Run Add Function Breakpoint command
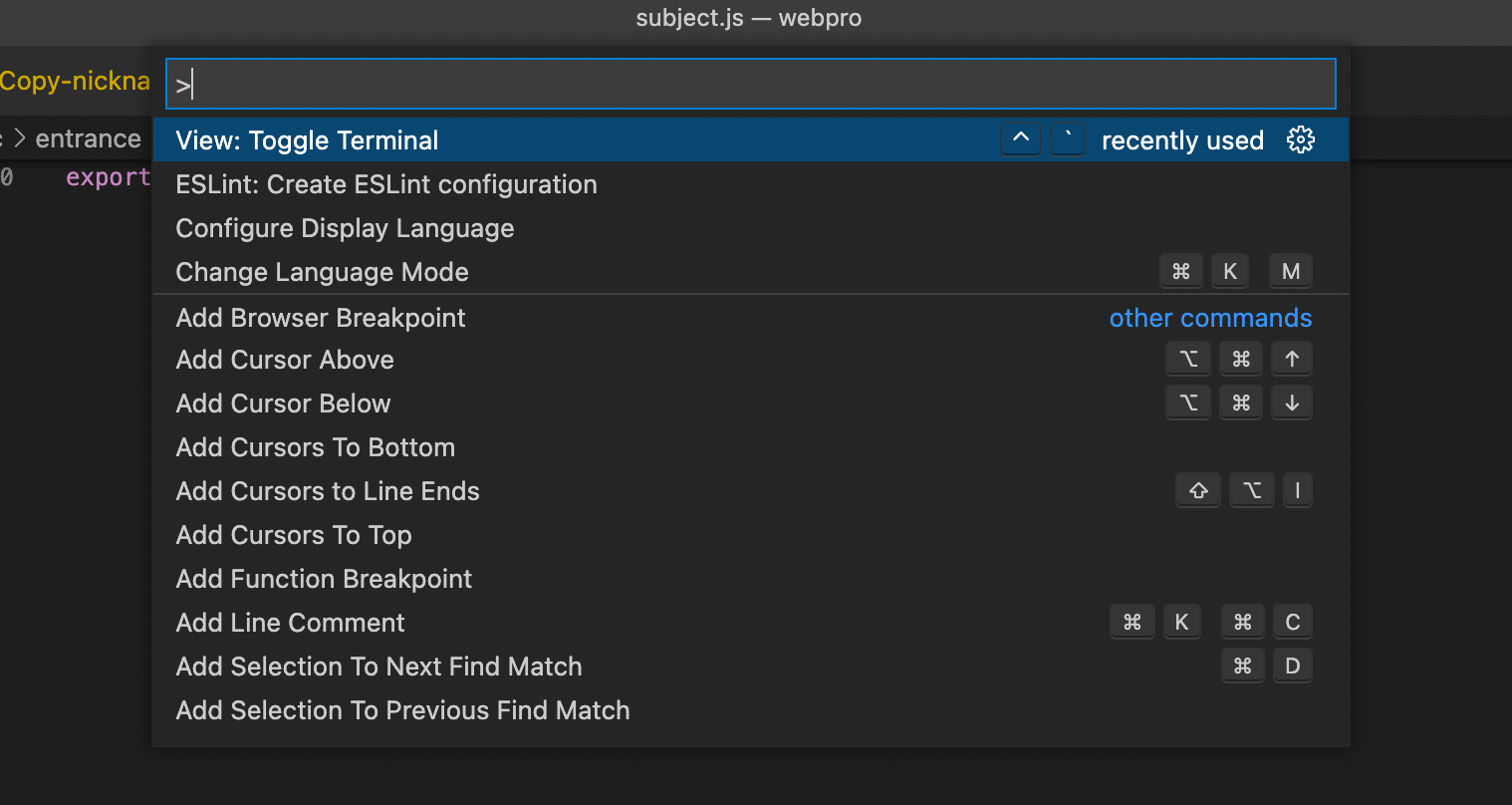 coord(323,578)
